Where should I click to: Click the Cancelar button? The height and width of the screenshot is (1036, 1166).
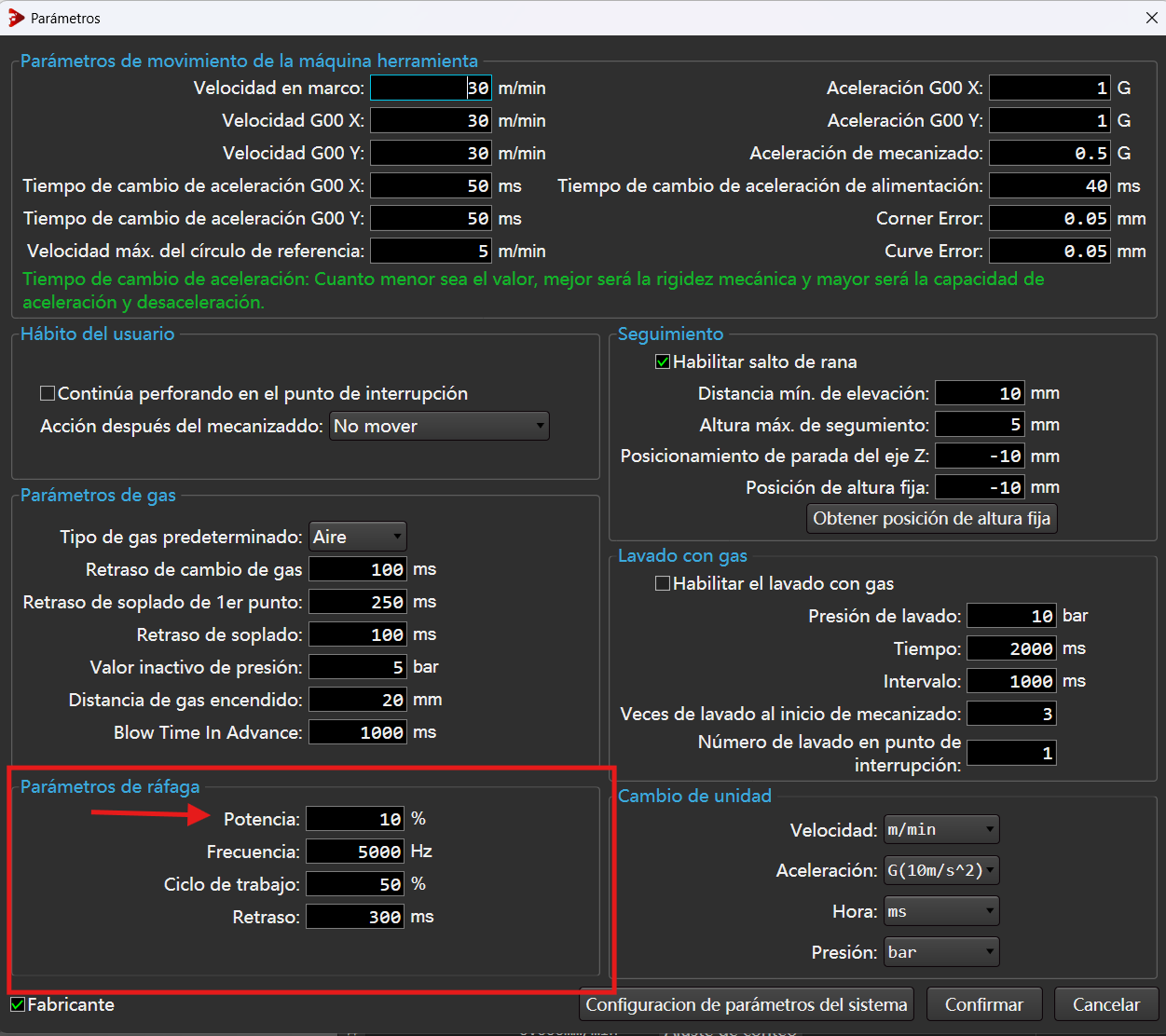click(1106, 1004)
